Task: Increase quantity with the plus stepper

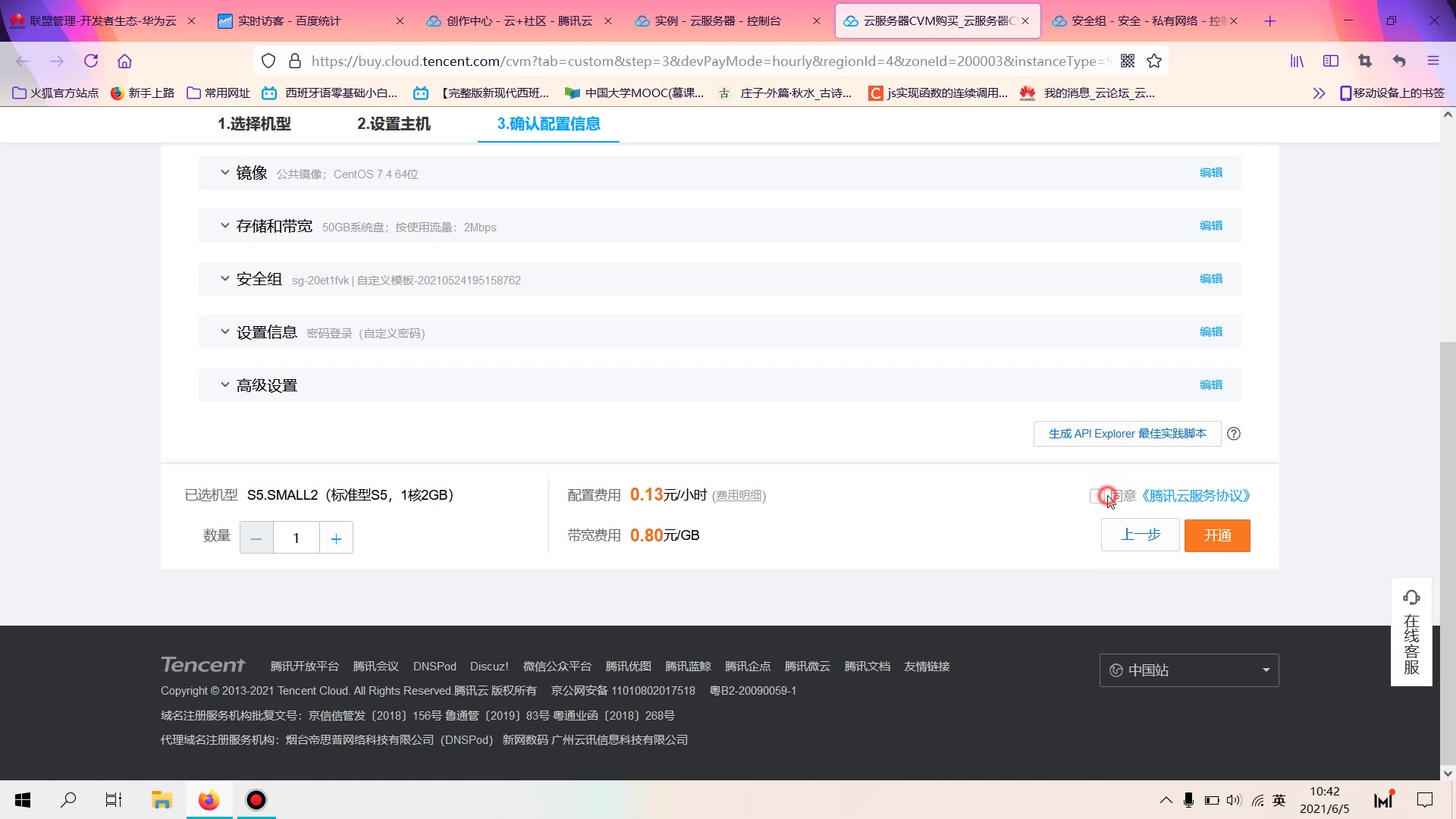Action: 336,537
